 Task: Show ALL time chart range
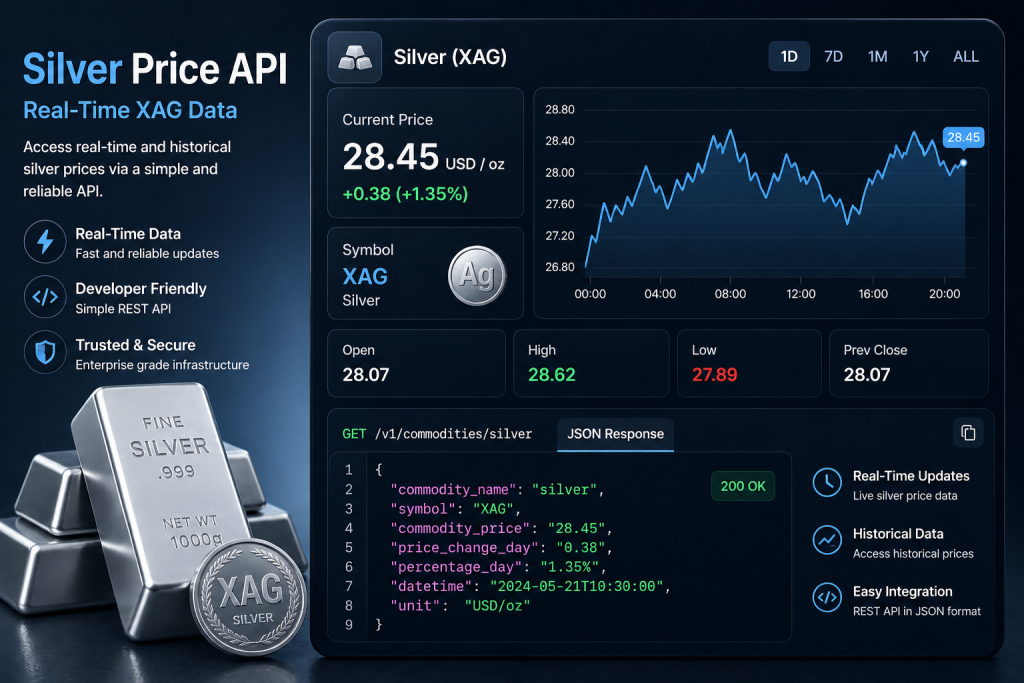coord(966,57)
